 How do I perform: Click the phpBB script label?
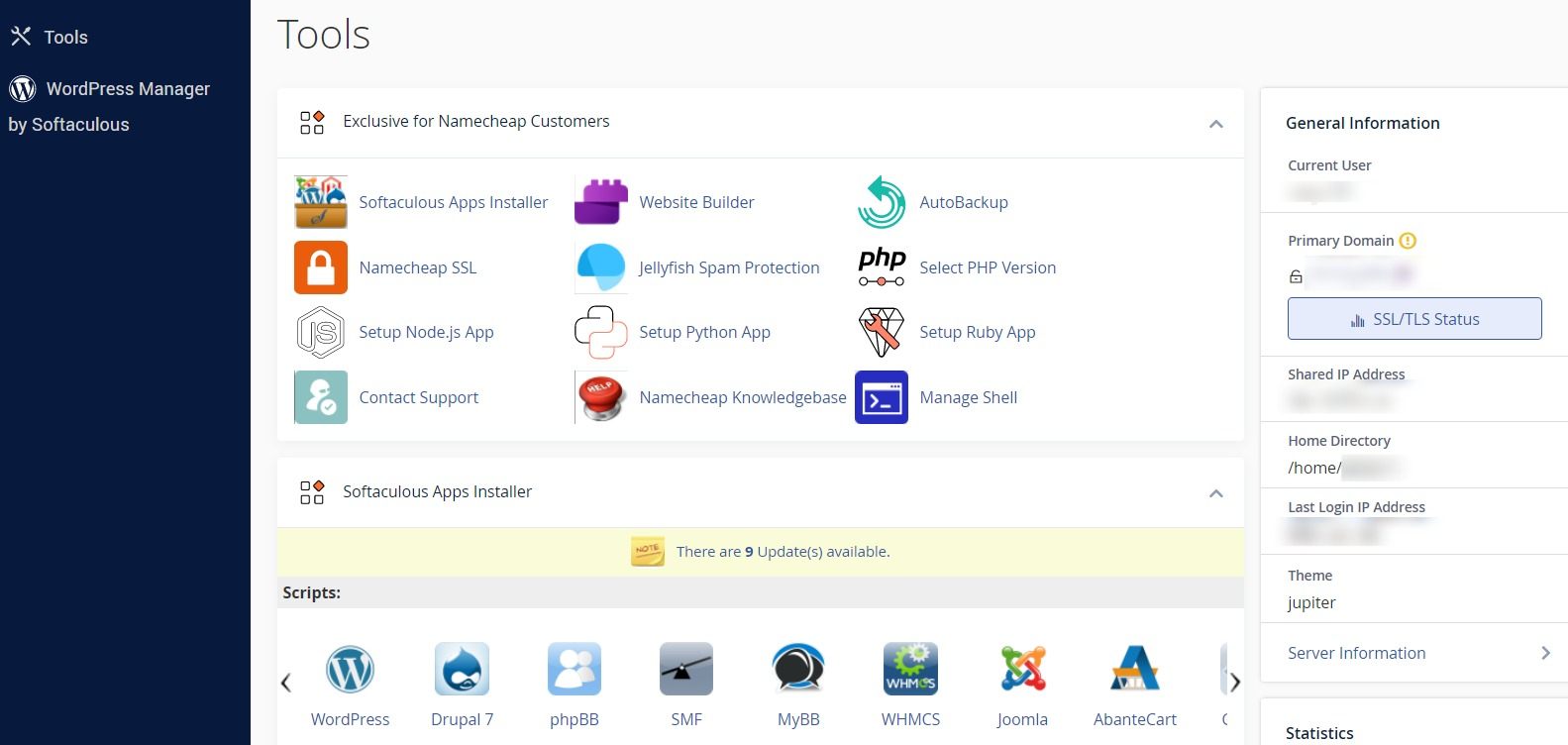click(x=575, y=719)
